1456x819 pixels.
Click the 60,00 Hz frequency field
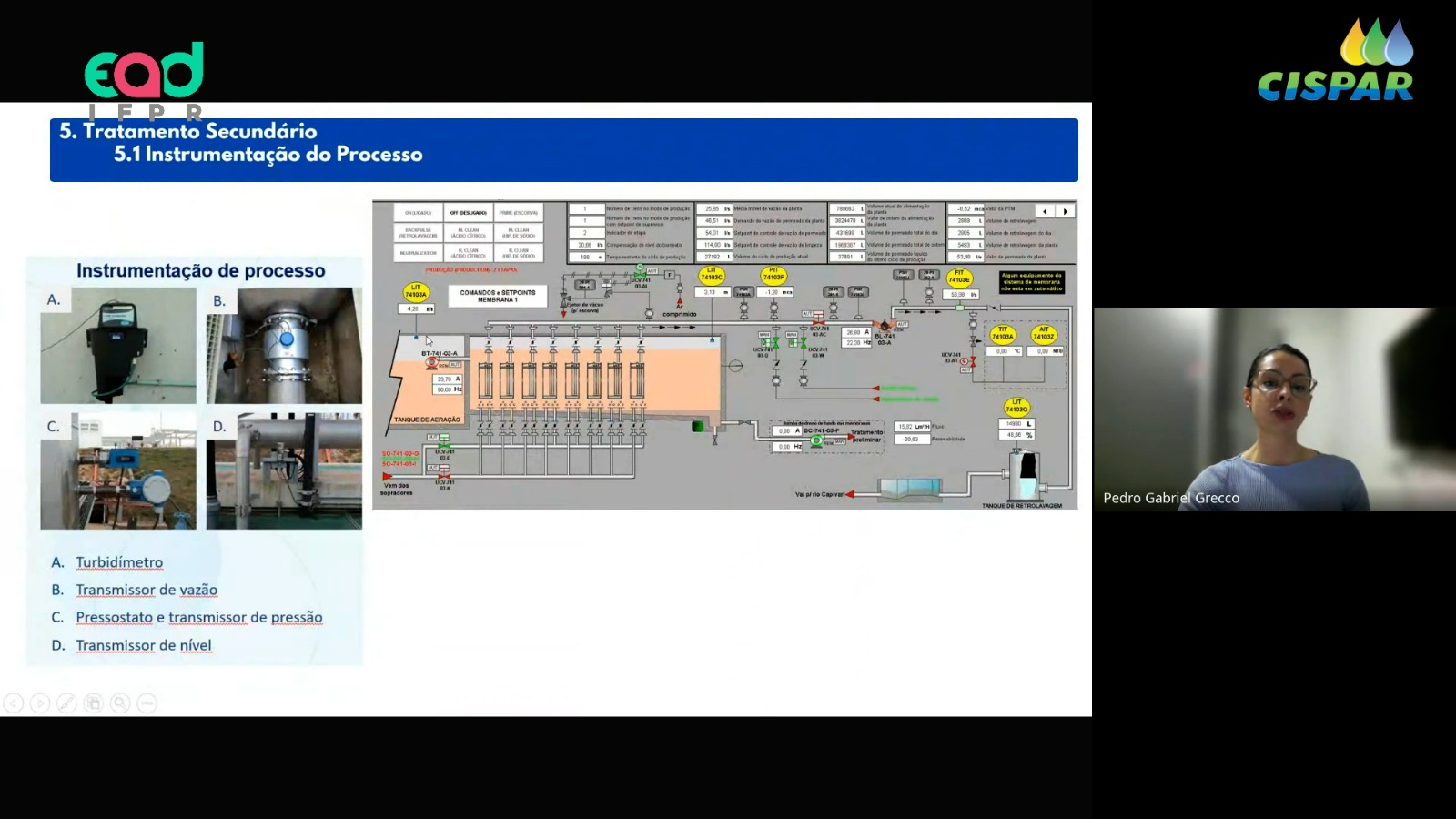tap(448, 389)
